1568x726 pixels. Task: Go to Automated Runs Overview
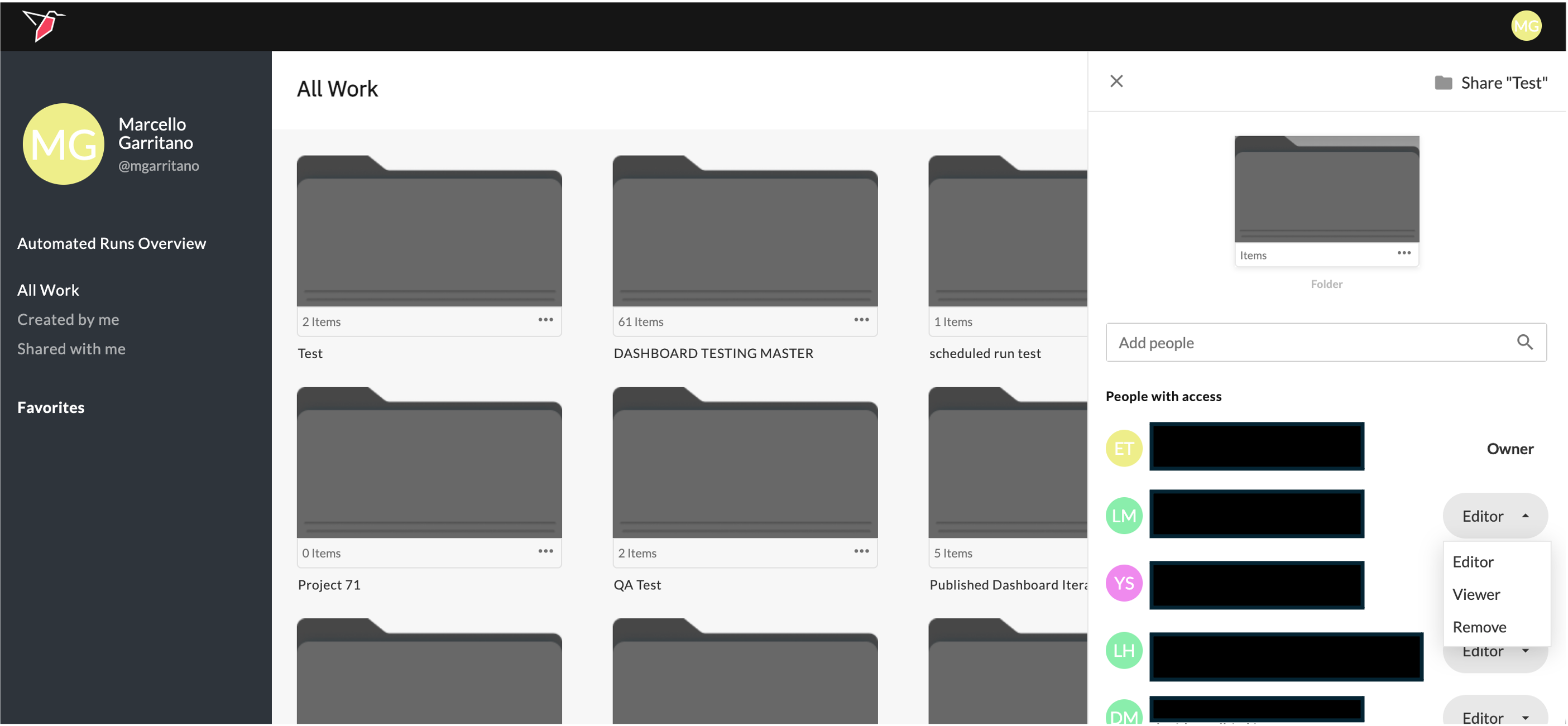coord(112,243)
